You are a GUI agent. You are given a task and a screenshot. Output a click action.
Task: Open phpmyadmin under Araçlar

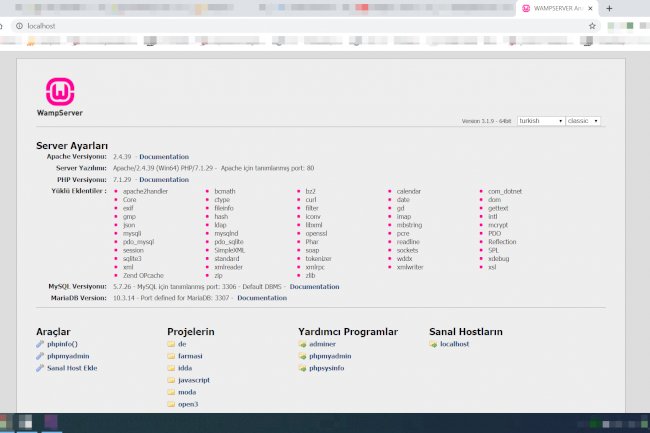coord(68,356)
